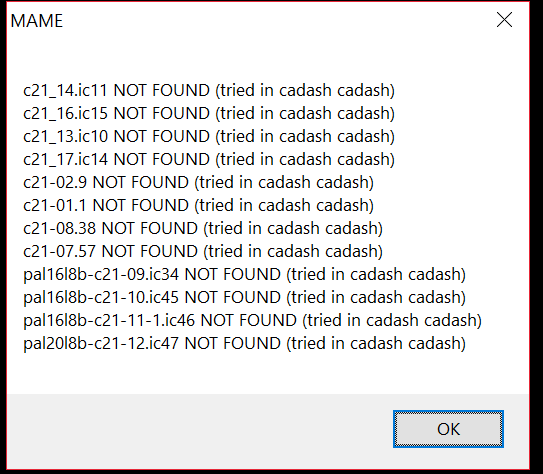Click the c21-01.1 NOT FOUND line

pos(198,205)
